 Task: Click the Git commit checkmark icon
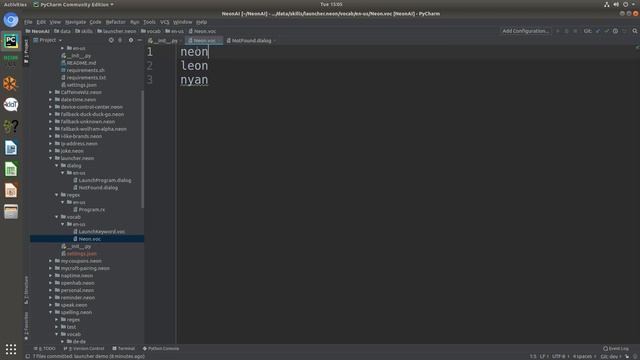607,31
